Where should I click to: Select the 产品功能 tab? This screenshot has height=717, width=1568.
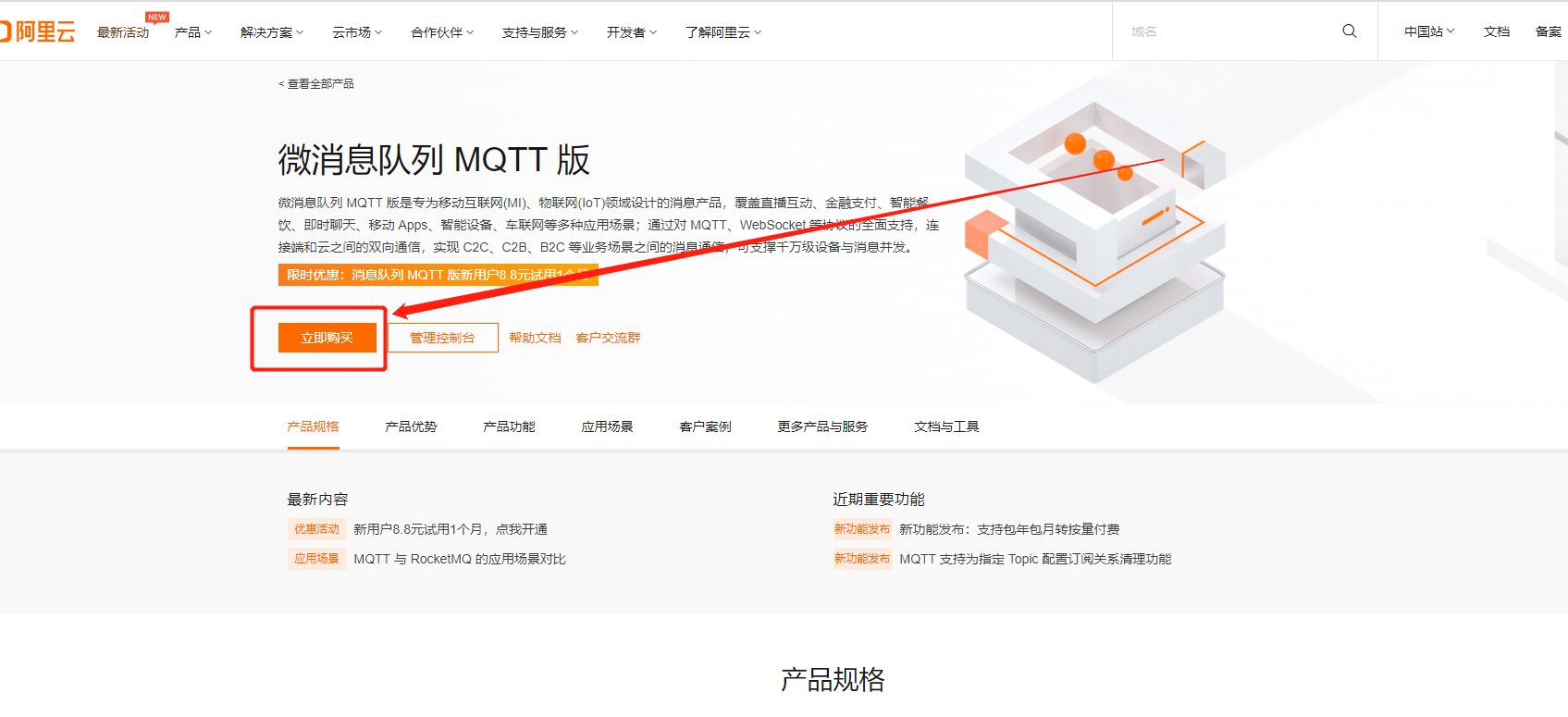509,426
